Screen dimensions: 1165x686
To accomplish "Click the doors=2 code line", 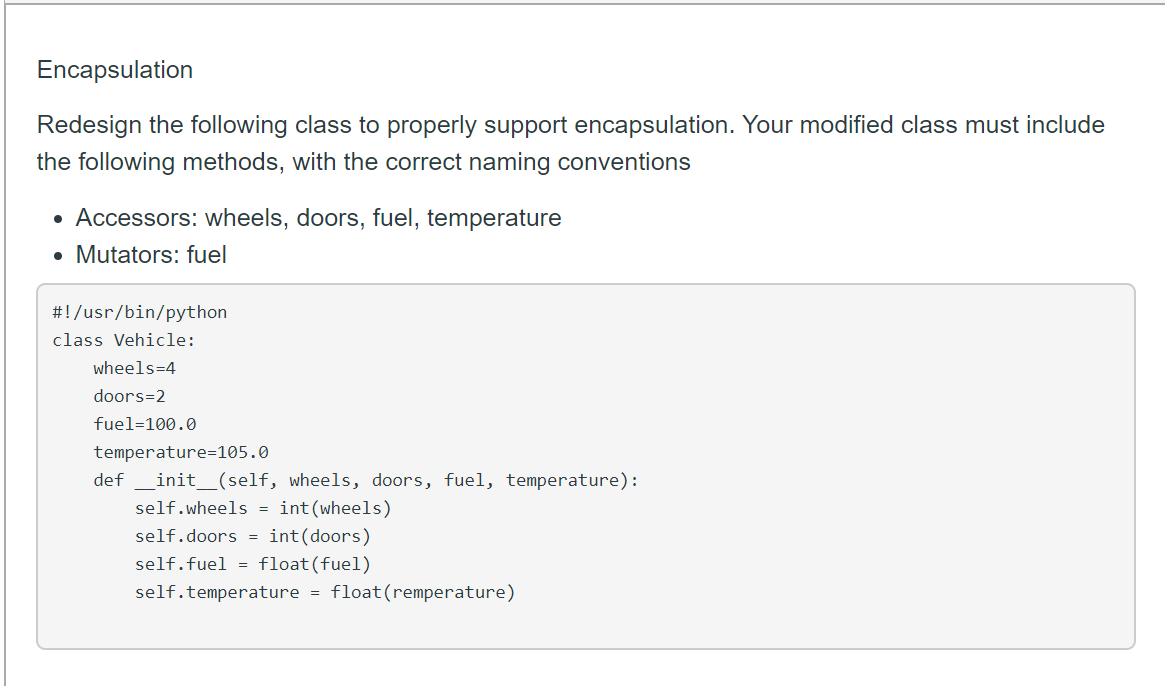I will click(x=129, y=396).
